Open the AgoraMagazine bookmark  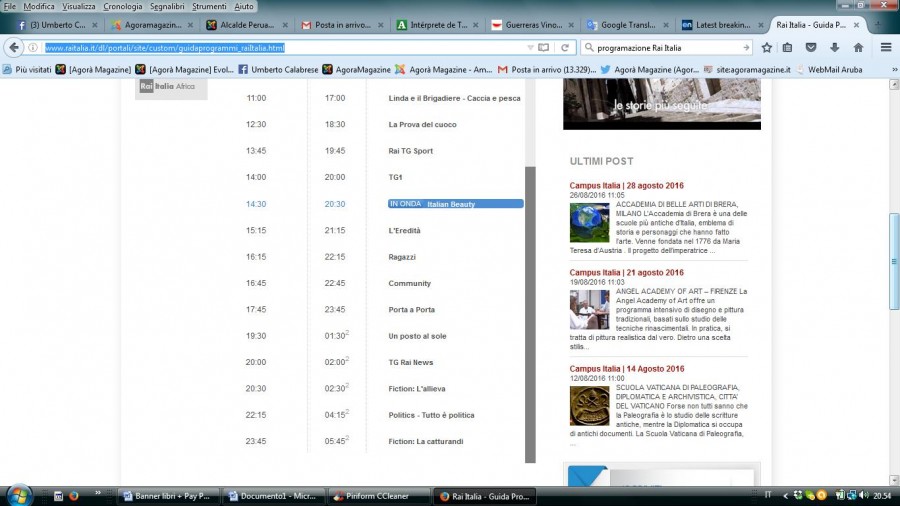[x=356, y=69]
